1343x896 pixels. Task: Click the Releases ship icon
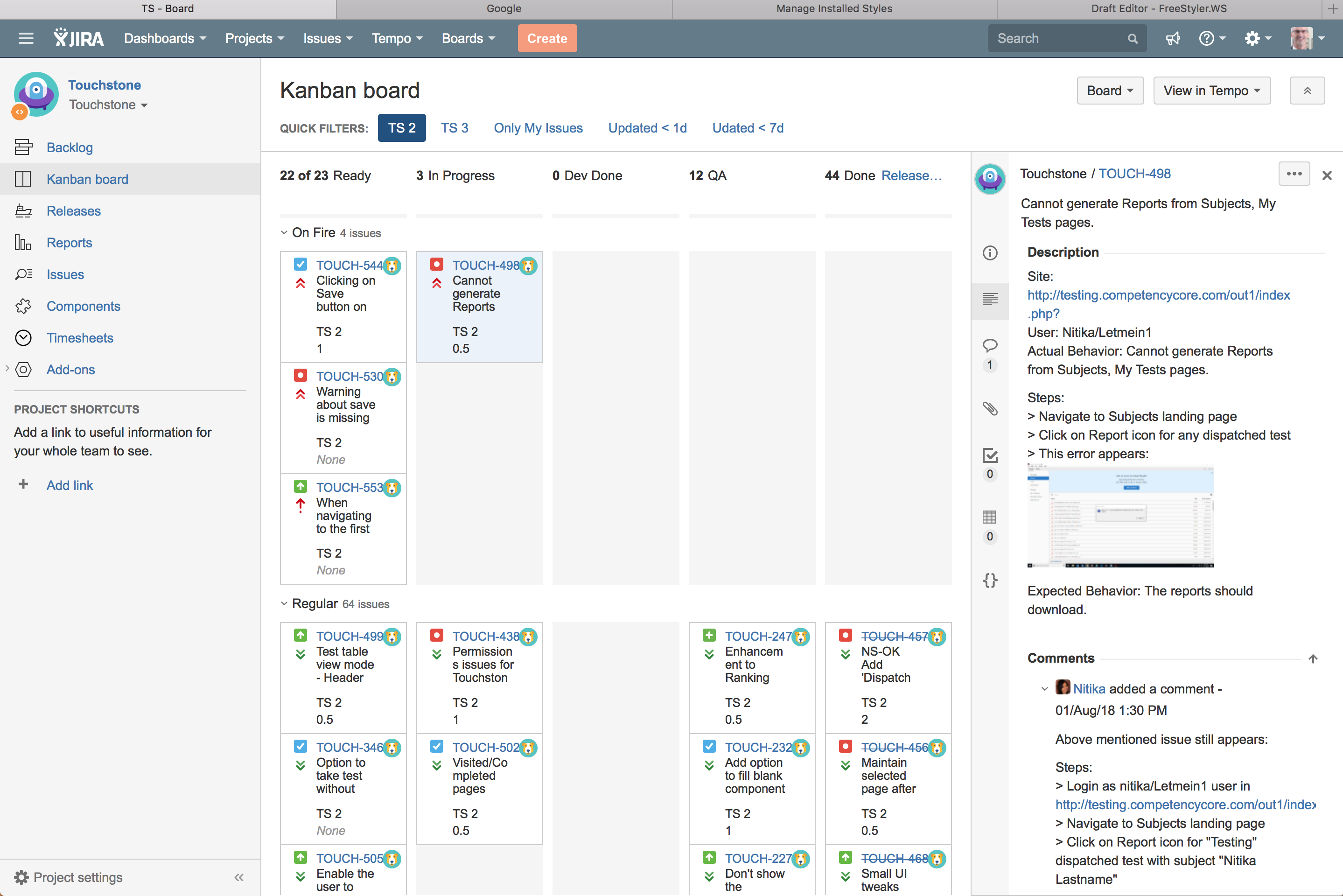(23, 211)
